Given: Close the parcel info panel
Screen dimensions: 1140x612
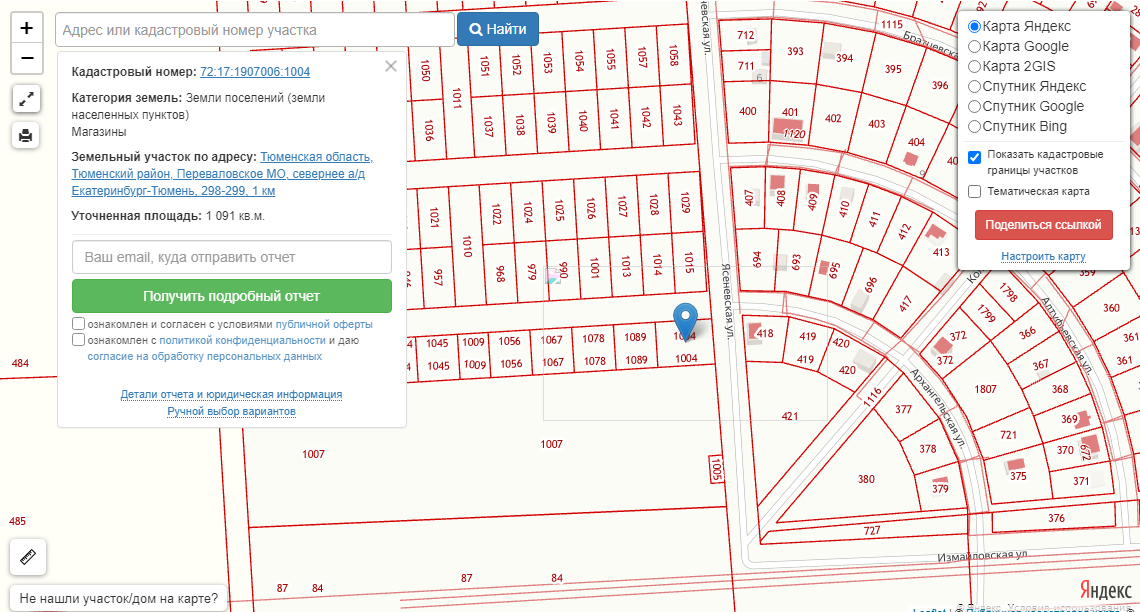Looking at the screenshot, I should click(x=391, y=66).
